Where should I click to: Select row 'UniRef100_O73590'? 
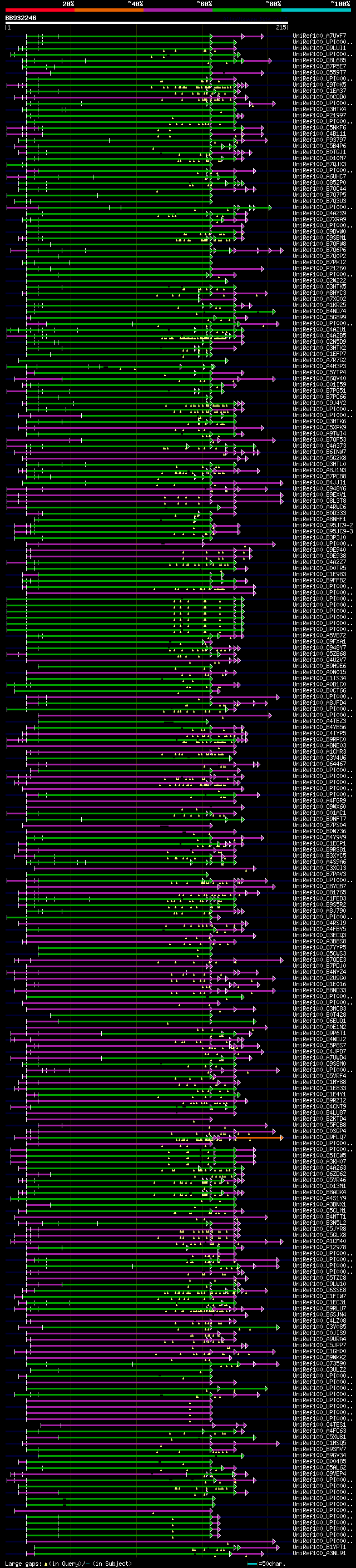[319, 1363]
